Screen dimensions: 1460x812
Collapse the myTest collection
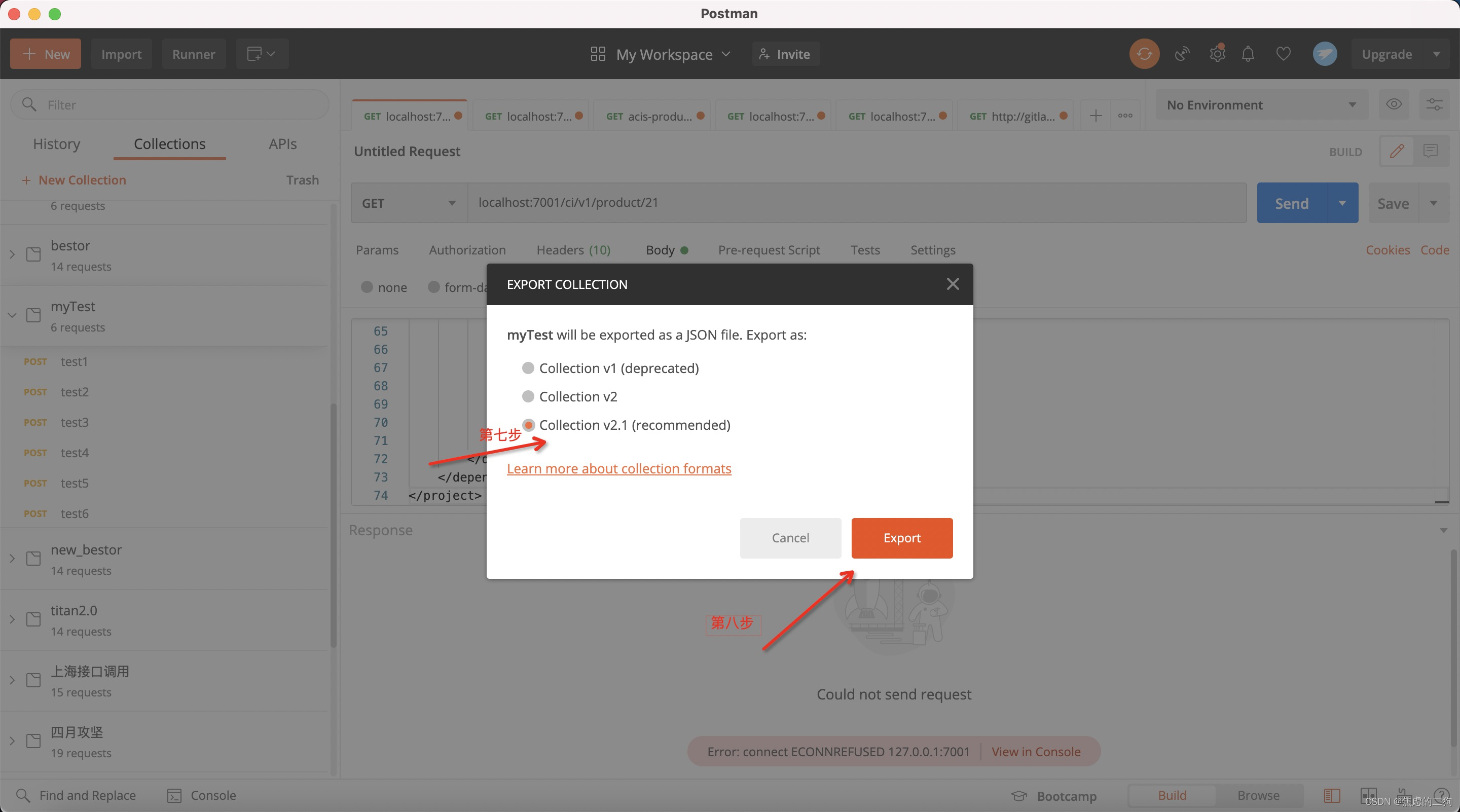point(13,315)
